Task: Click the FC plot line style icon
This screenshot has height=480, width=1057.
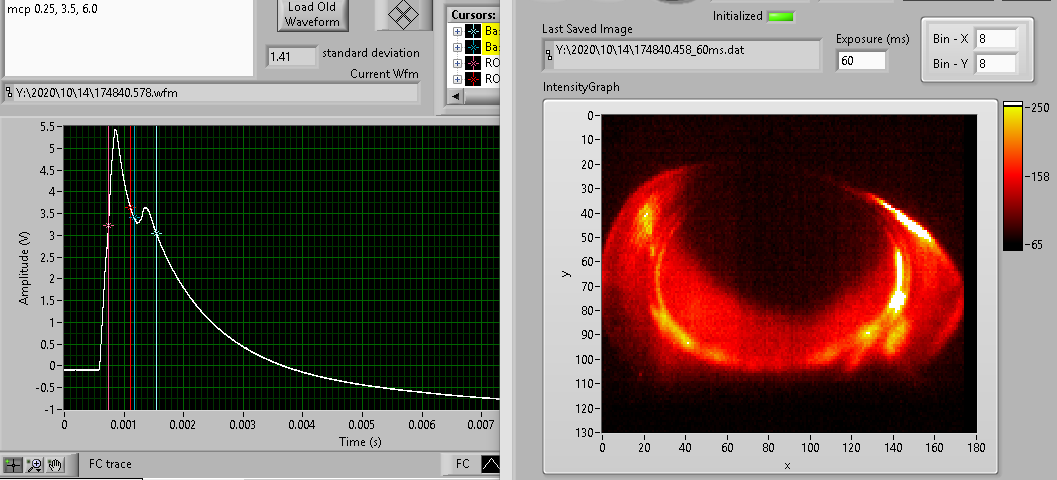Action: 490,464
